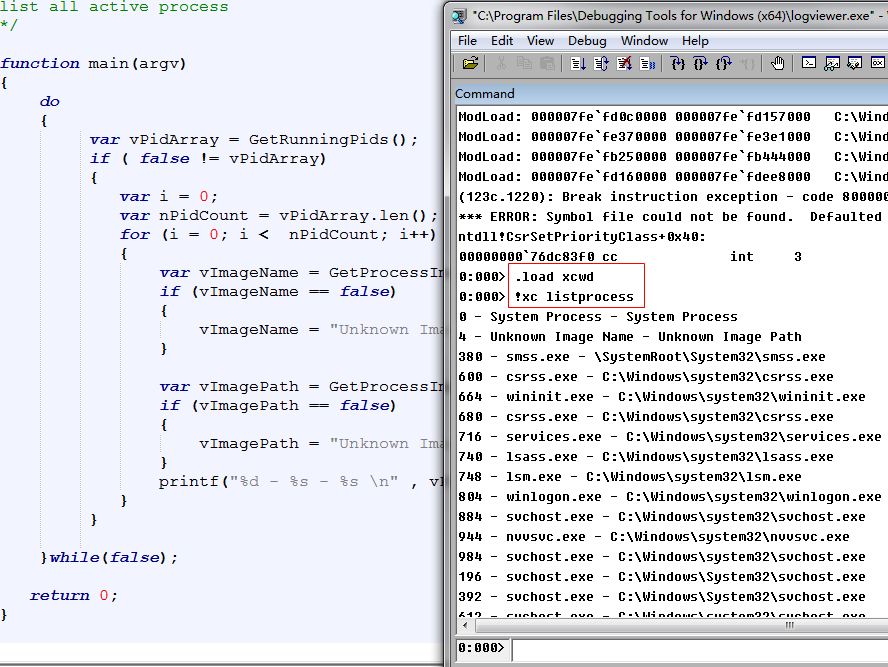Screen dimensions: 888x667
Task: Click the greyed Run to Cursor icon
Action: tap(747, 63)
